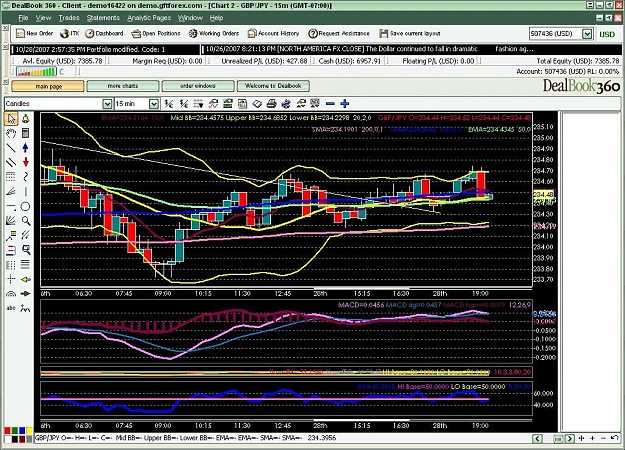Pick the yellow color swatch
The width and height of the screenshot is (625, 450).
(29, 431)
